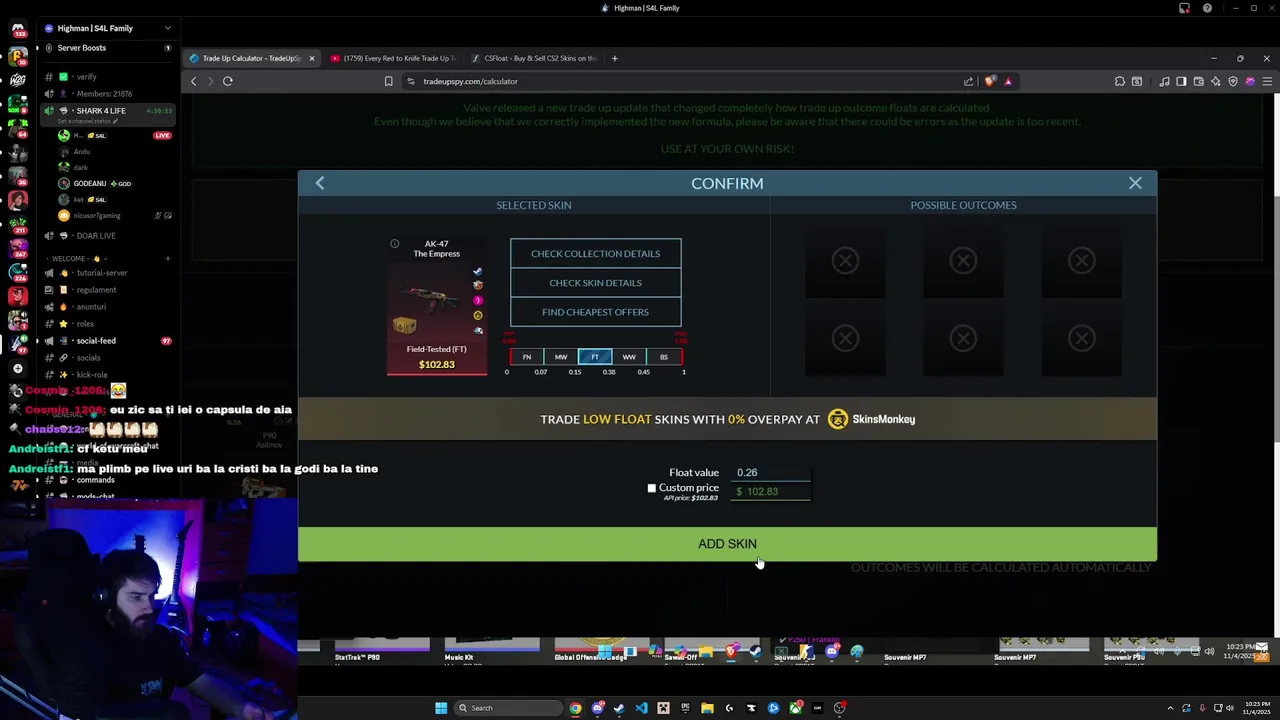The height and width of the screenshot is (720, 1280).
Task: Open the roles channel
Action: coord(108,324)
